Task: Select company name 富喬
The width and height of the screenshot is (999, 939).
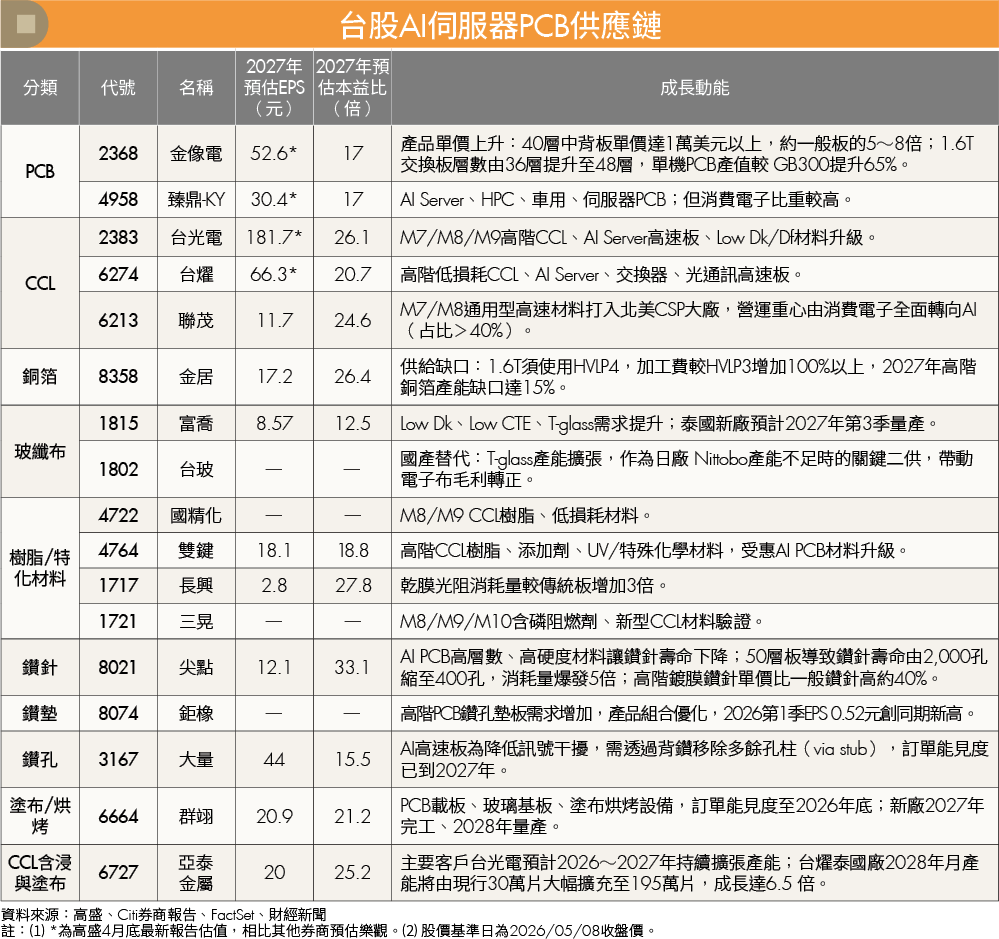Action: (196, 423)
